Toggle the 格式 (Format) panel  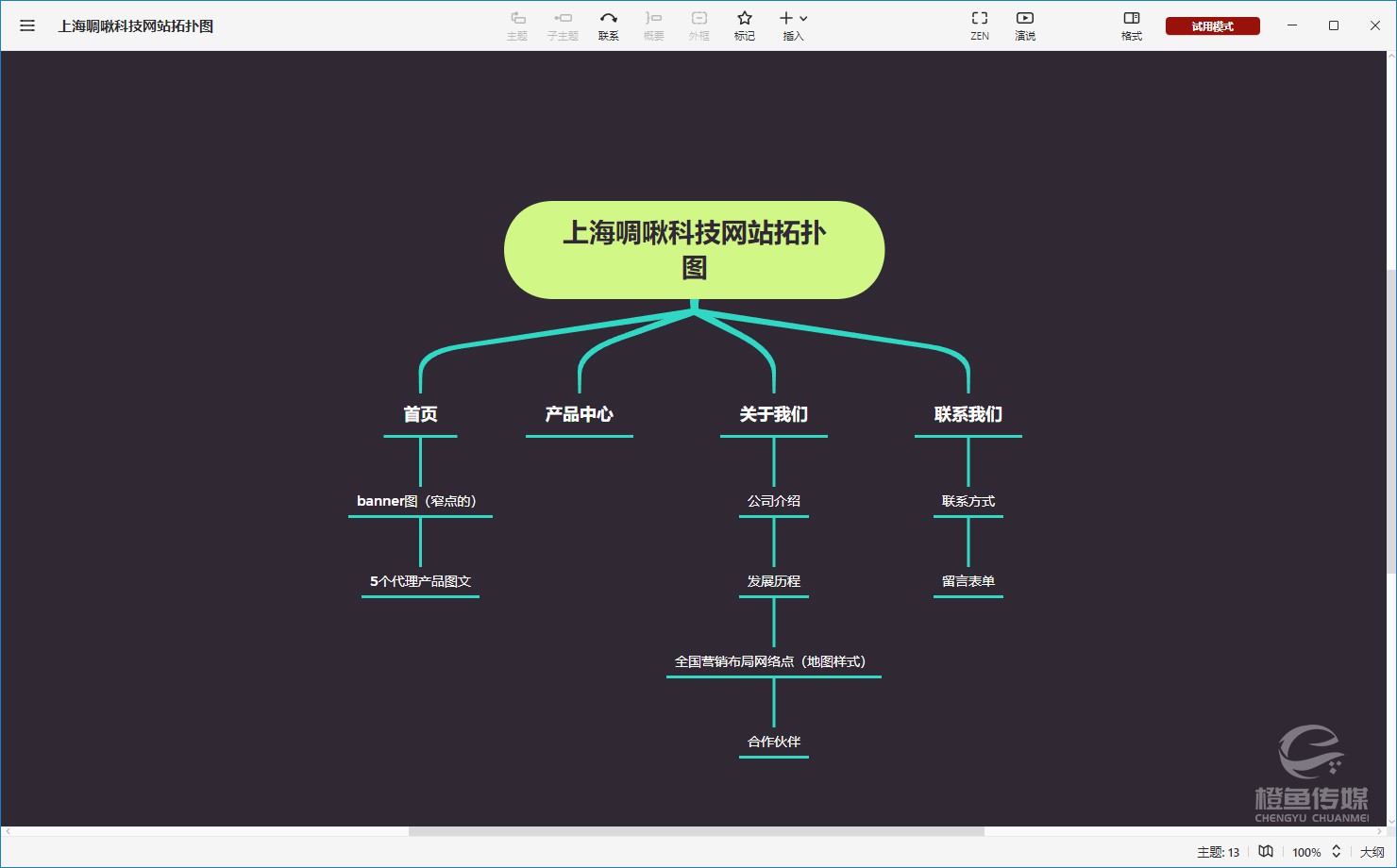[1132, 25]
